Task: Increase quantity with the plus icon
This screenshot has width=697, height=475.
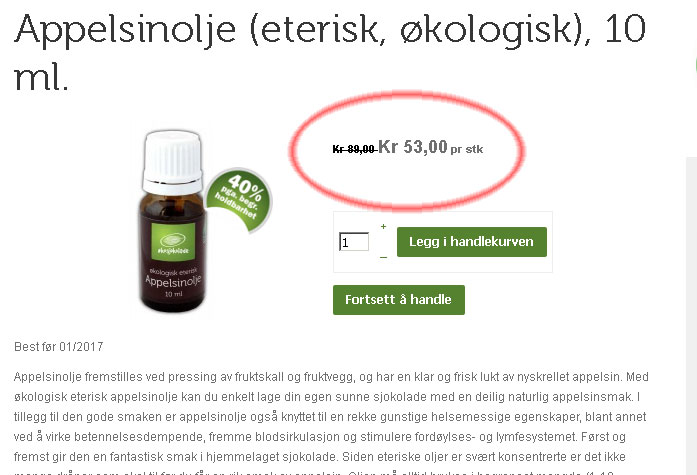Action: [383, 227]
